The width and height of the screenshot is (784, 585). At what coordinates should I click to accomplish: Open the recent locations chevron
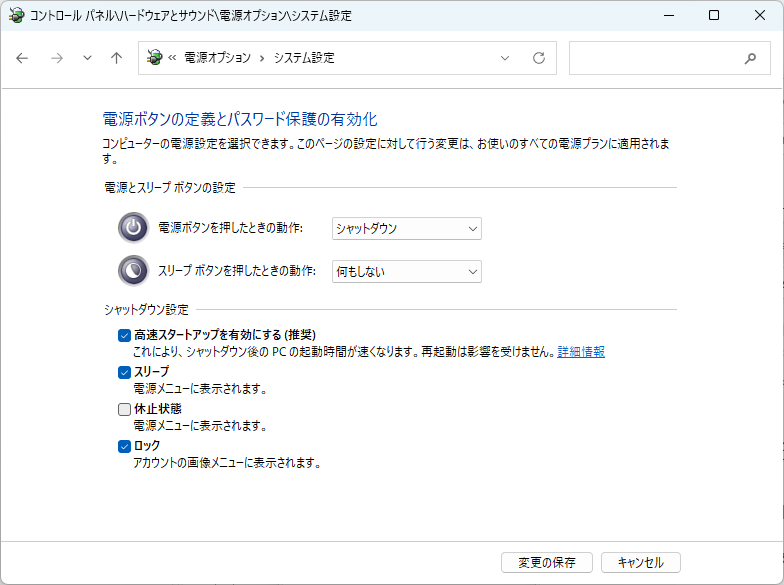[x=87, y=58]
